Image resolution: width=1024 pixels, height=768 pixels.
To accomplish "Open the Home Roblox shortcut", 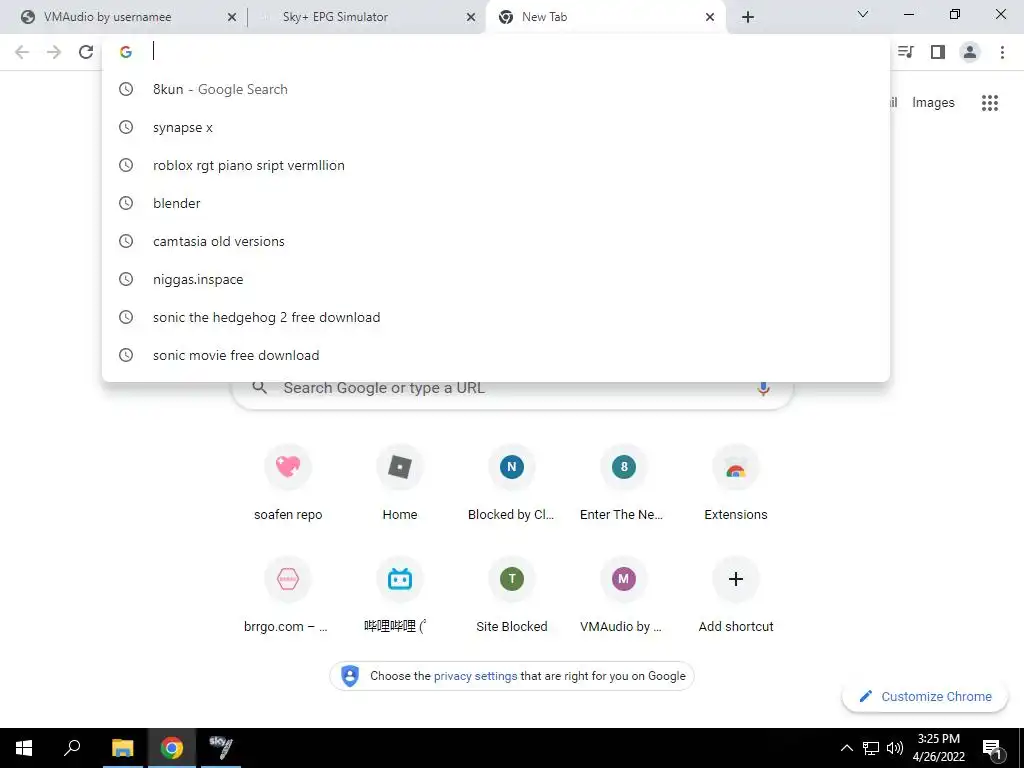I will click(x=400, y=483).
